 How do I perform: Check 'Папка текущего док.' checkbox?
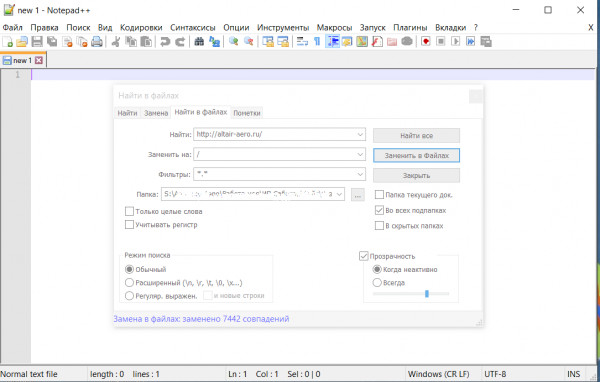pos(379,195)
